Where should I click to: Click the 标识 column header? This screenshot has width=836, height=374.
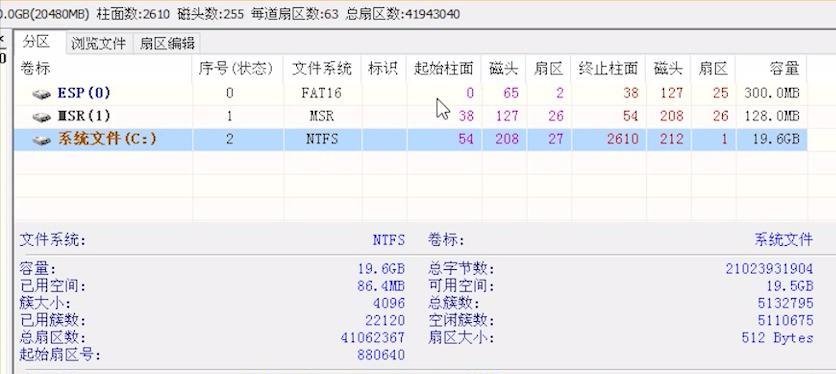384,68
